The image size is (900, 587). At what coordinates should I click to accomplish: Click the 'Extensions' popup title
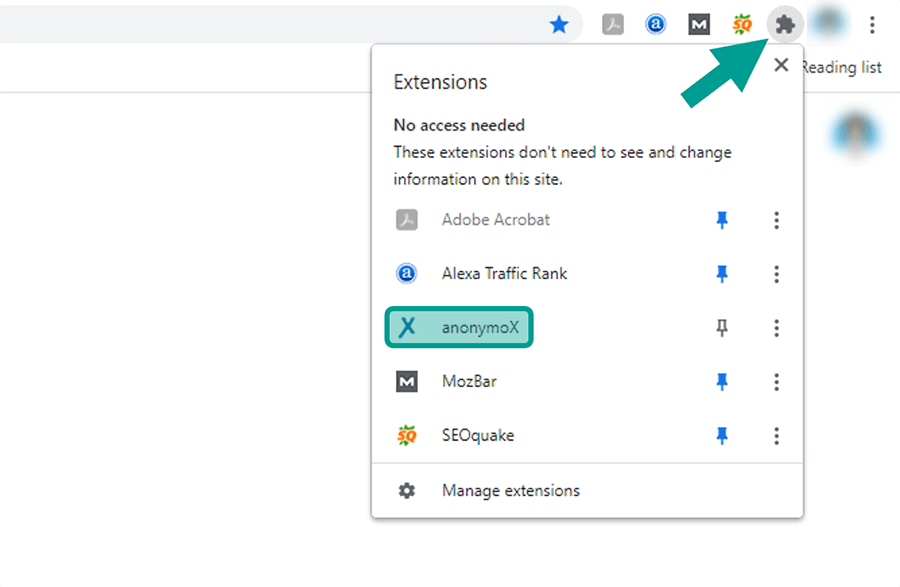tap(440, 82)
